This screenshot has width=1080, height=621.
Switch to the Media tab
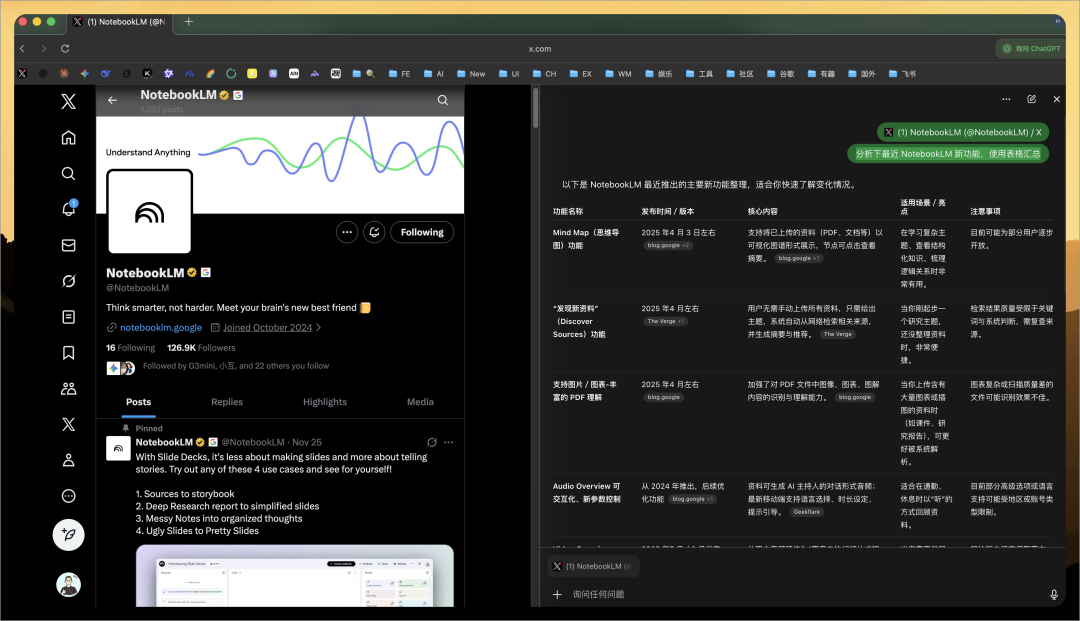tap(420, 402)
